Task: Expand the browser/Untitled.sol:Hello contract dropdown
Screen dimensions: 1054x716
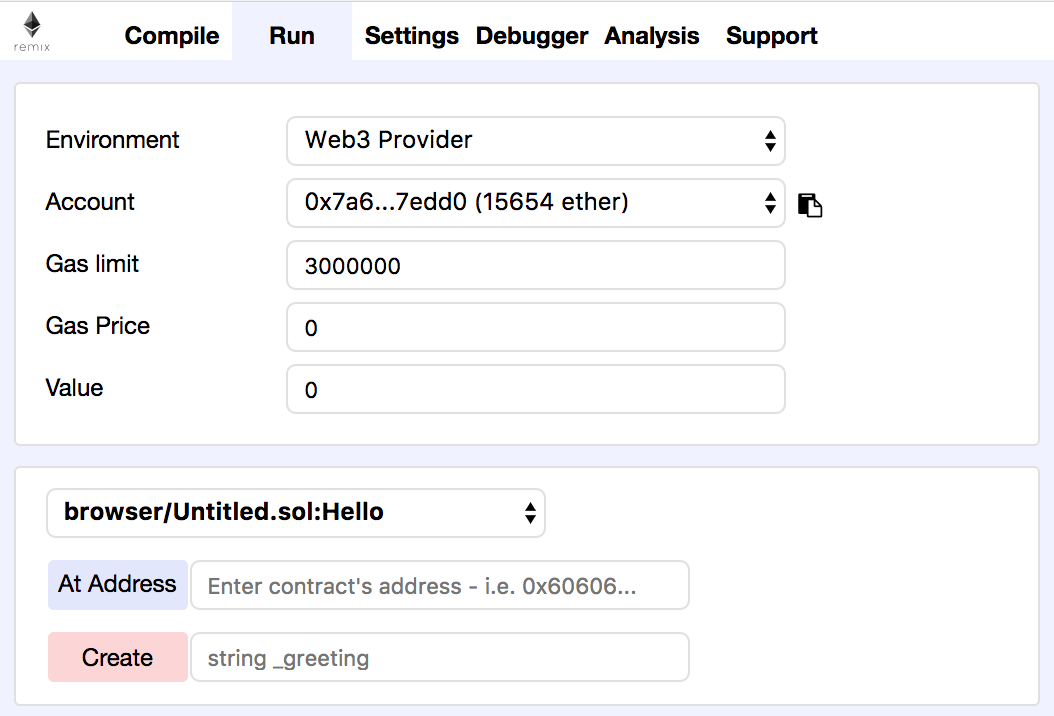Action: 296,513
